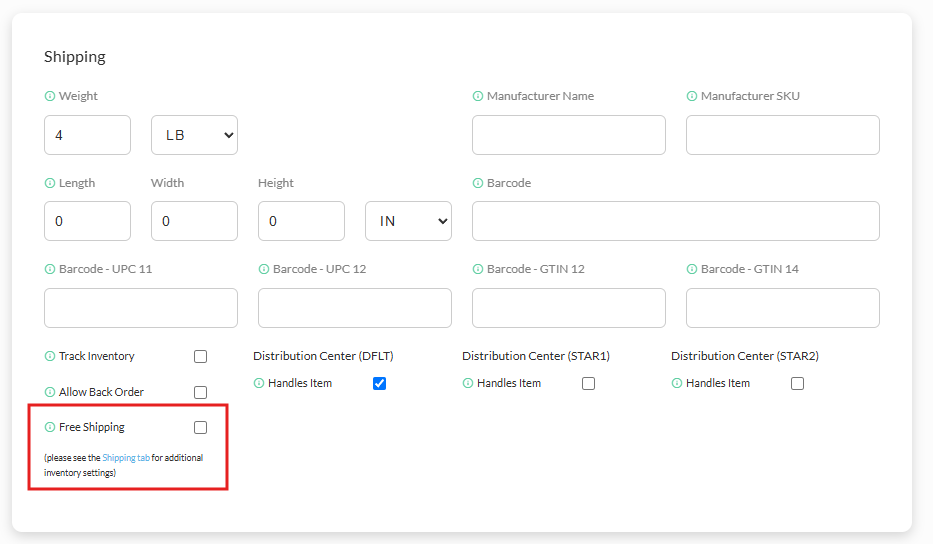Click the Allow Back Order label text
This screenshot has height=544, width=933.
[x=101, y=392]
